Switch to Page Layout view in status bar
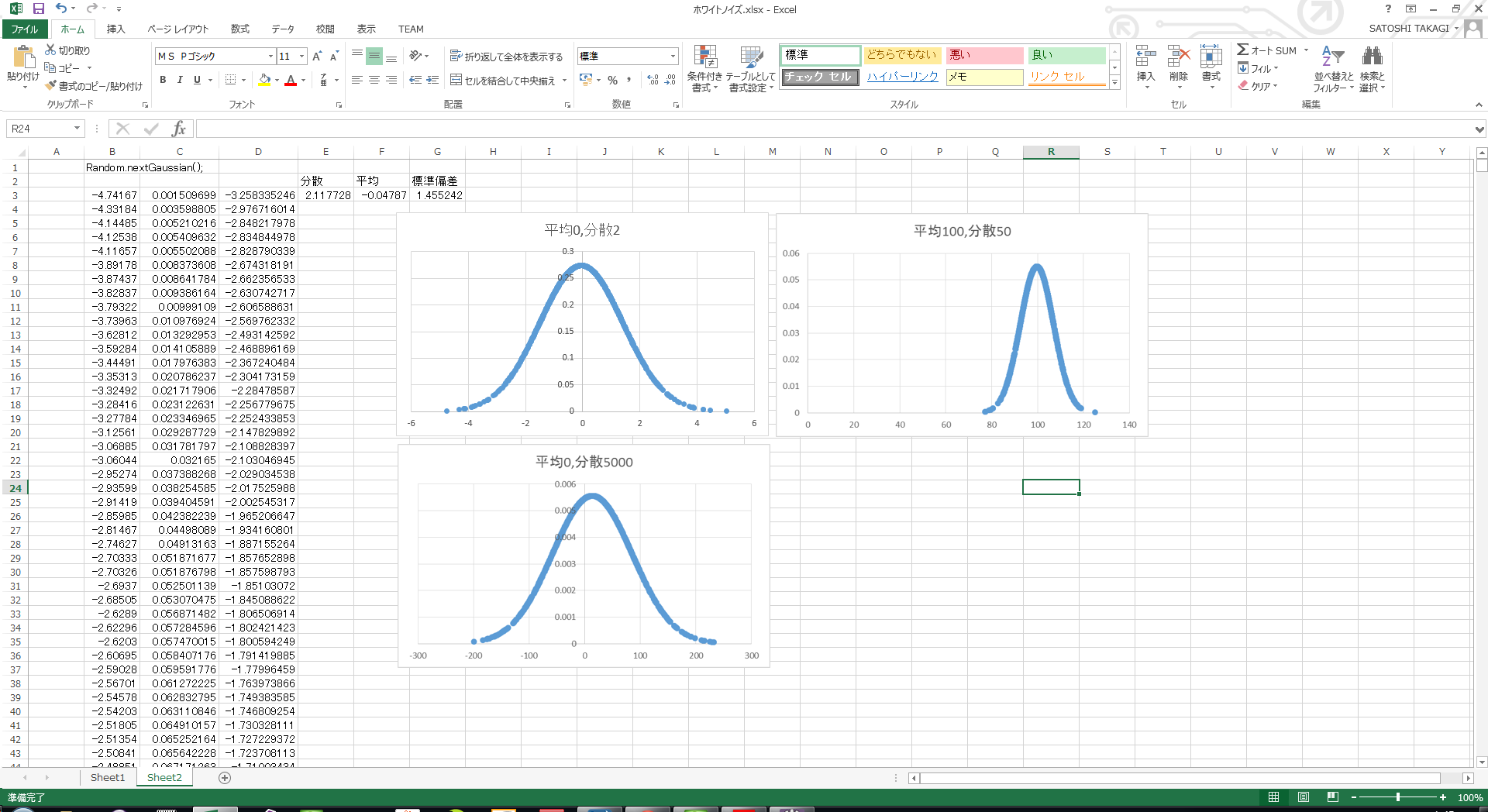Viewport: 1488px width, 812px height. click(1304, 797)
